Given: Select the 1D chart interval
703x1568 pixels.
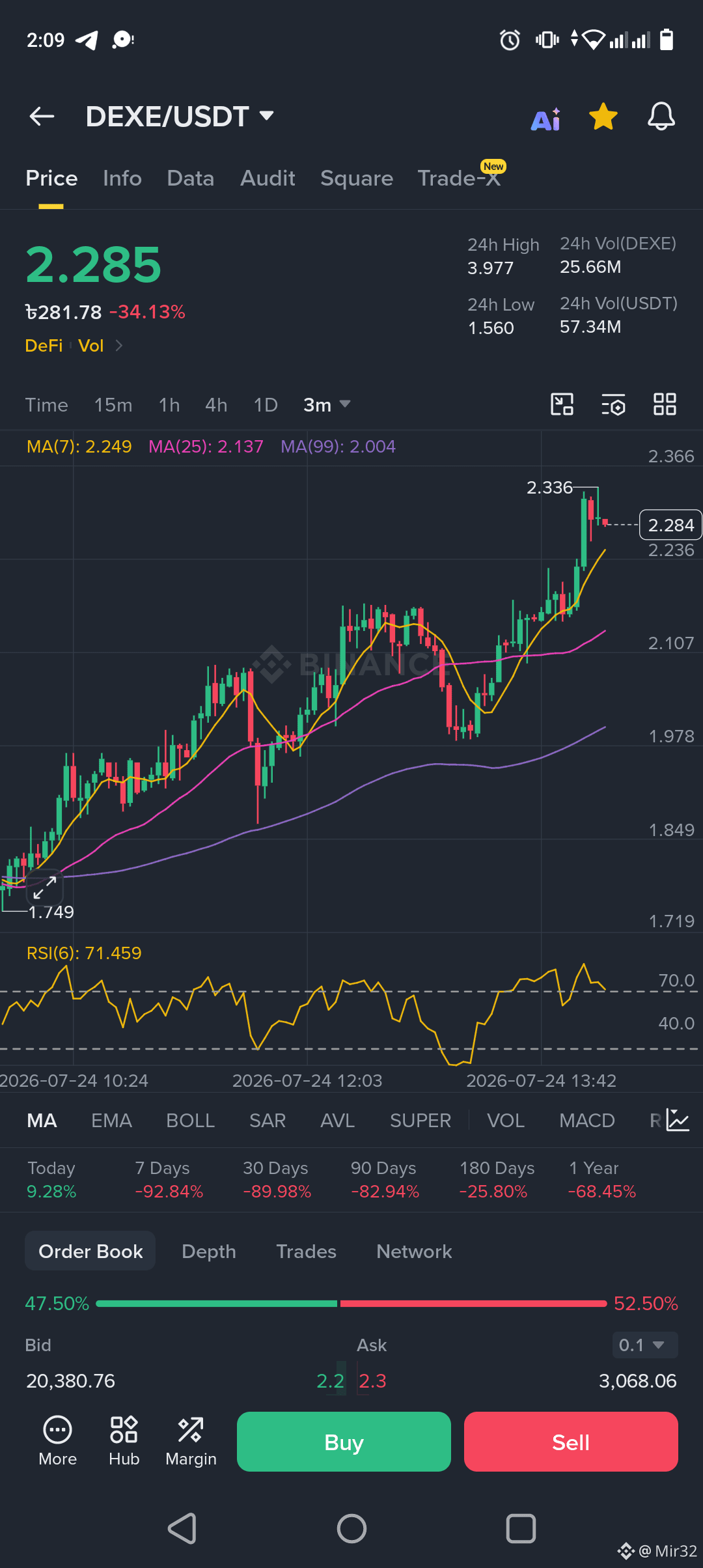Looking at the screenshot, I should click(x=266, y=405).
